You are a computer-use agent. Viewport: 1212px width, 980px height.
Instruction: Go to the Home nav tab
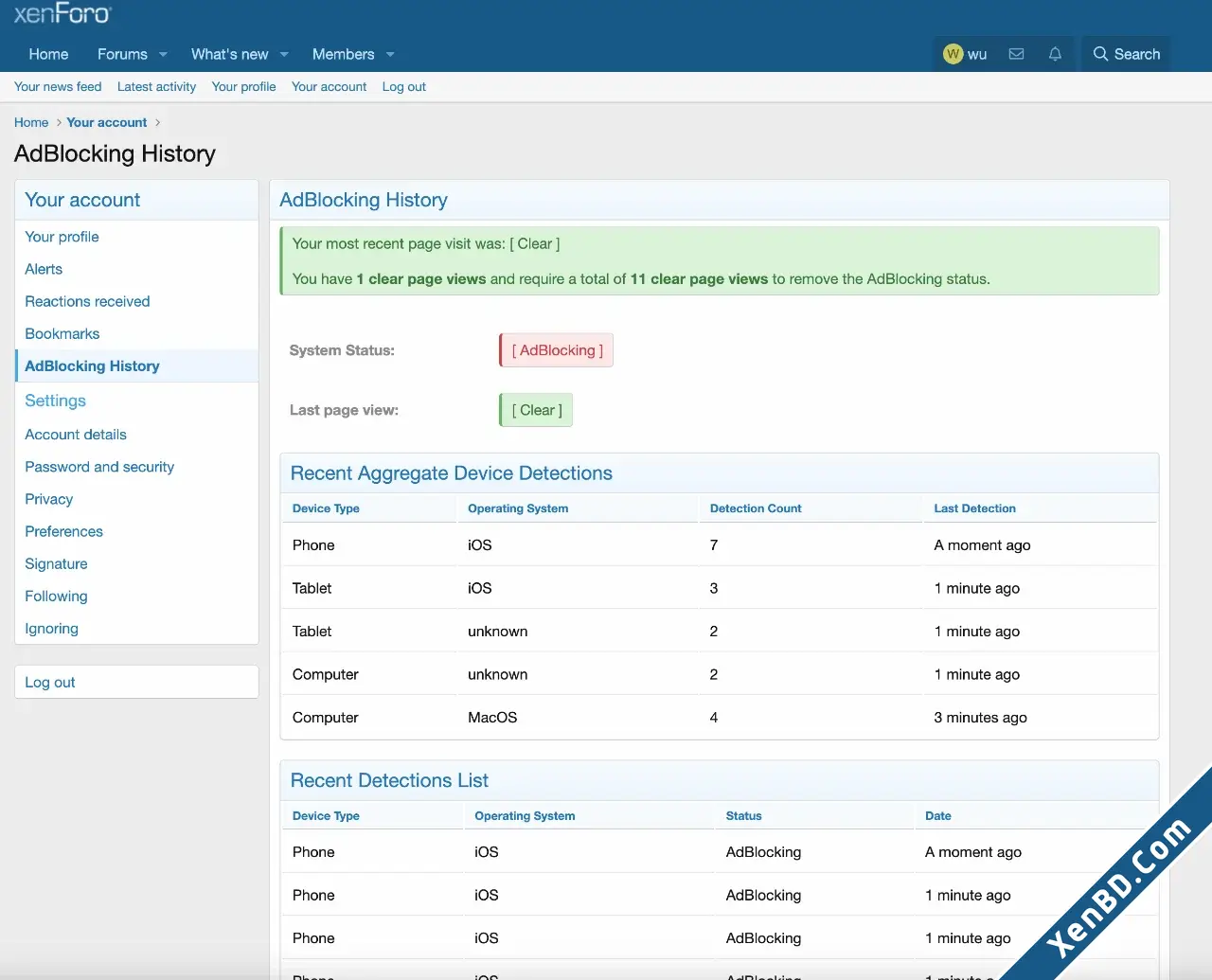click(48, 54)
